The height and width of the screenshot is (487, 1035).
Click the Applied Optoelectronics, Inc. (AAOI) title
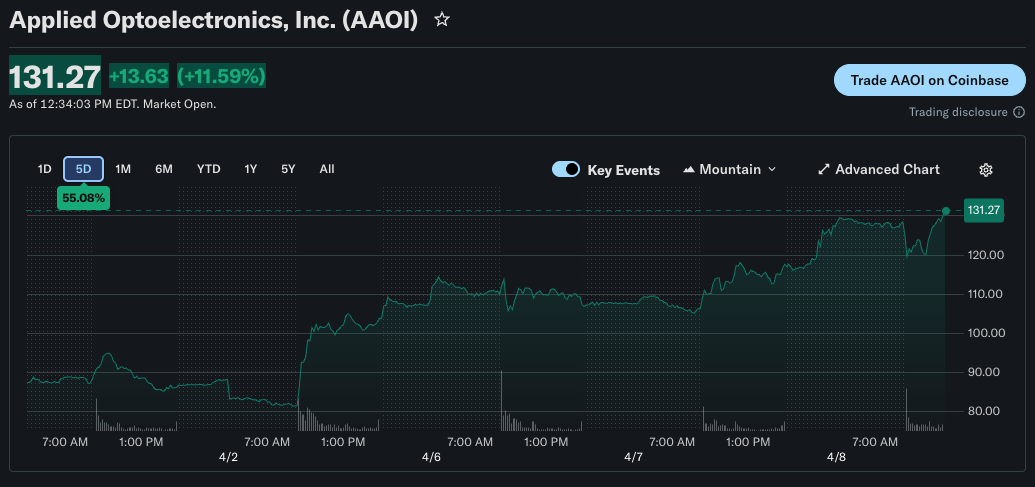pos(214,20)
